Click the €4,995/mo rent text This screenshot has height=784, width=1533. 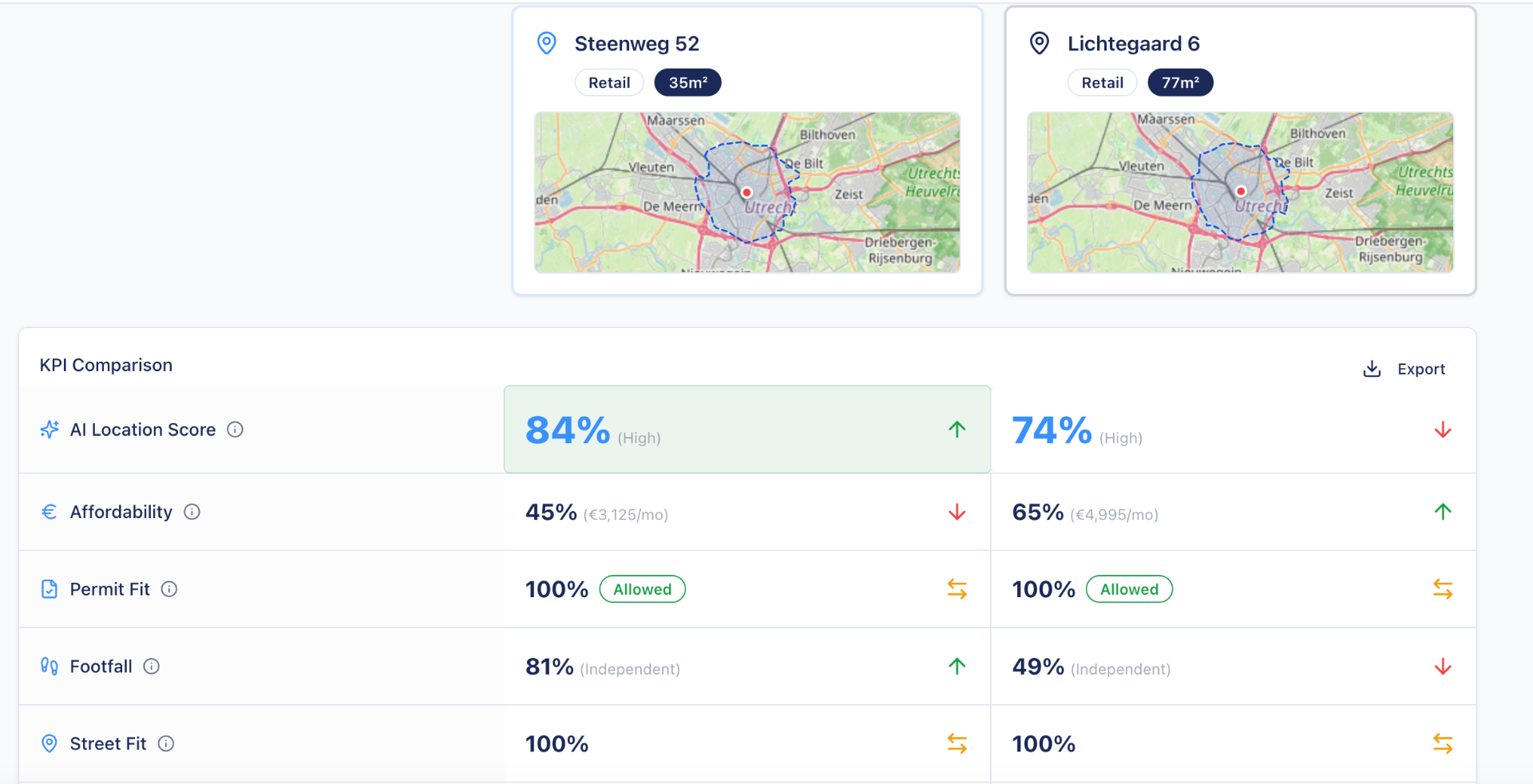point(1114,515)
